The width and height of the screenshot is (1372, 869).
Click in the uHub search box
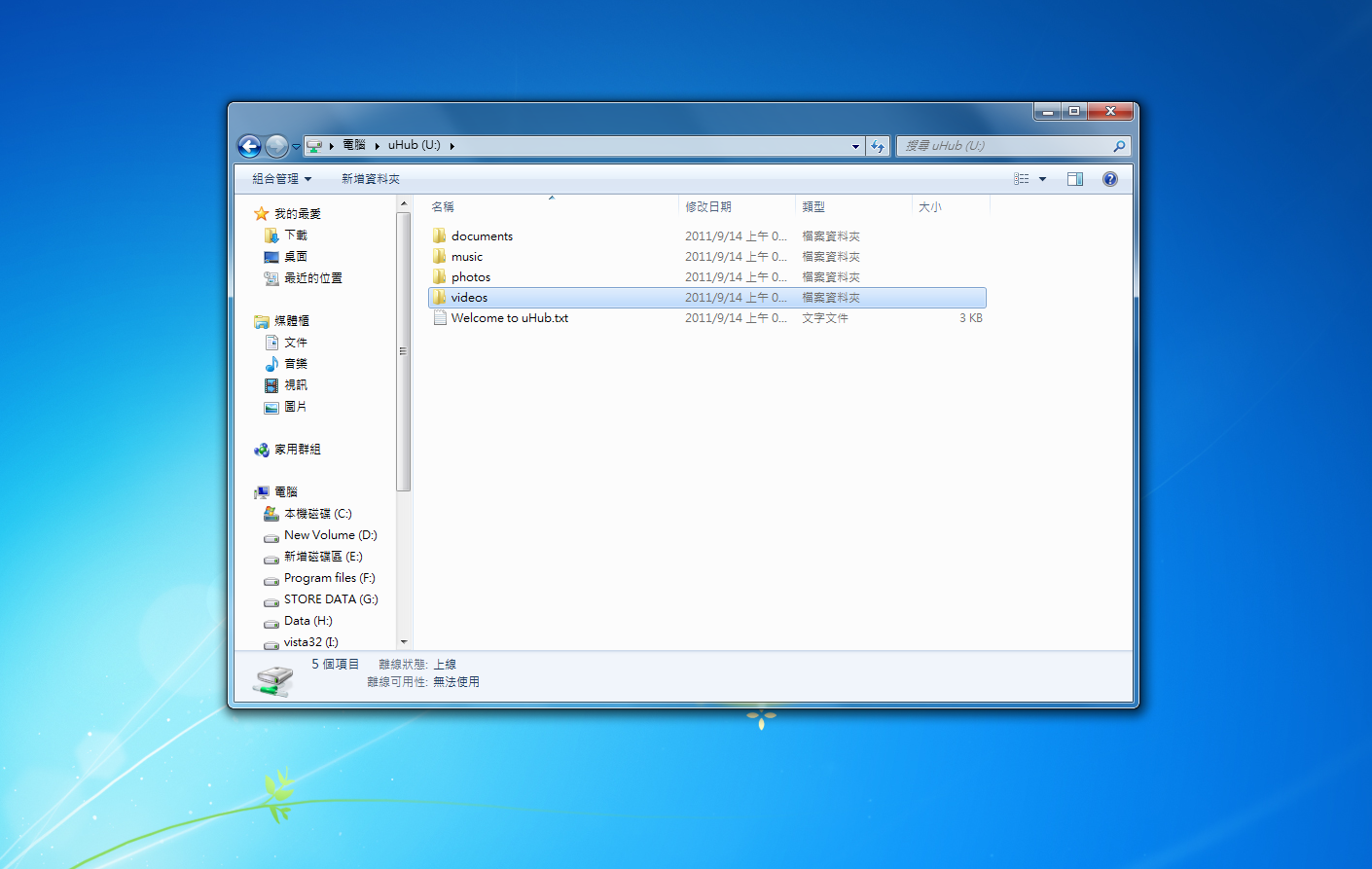[1002, 146]
